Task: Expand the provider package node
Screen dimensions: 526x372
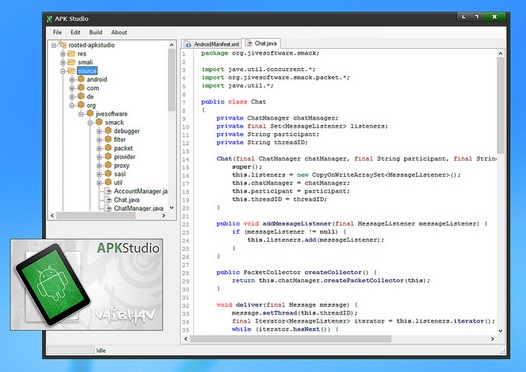Action: (99, 157)
